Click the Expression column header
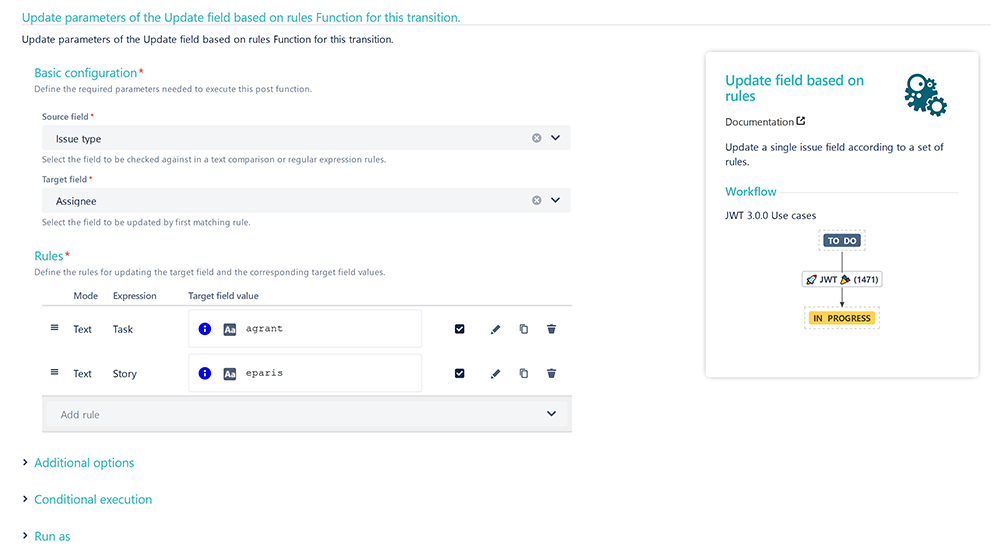The image size is (1000, 557). [135, 296]
